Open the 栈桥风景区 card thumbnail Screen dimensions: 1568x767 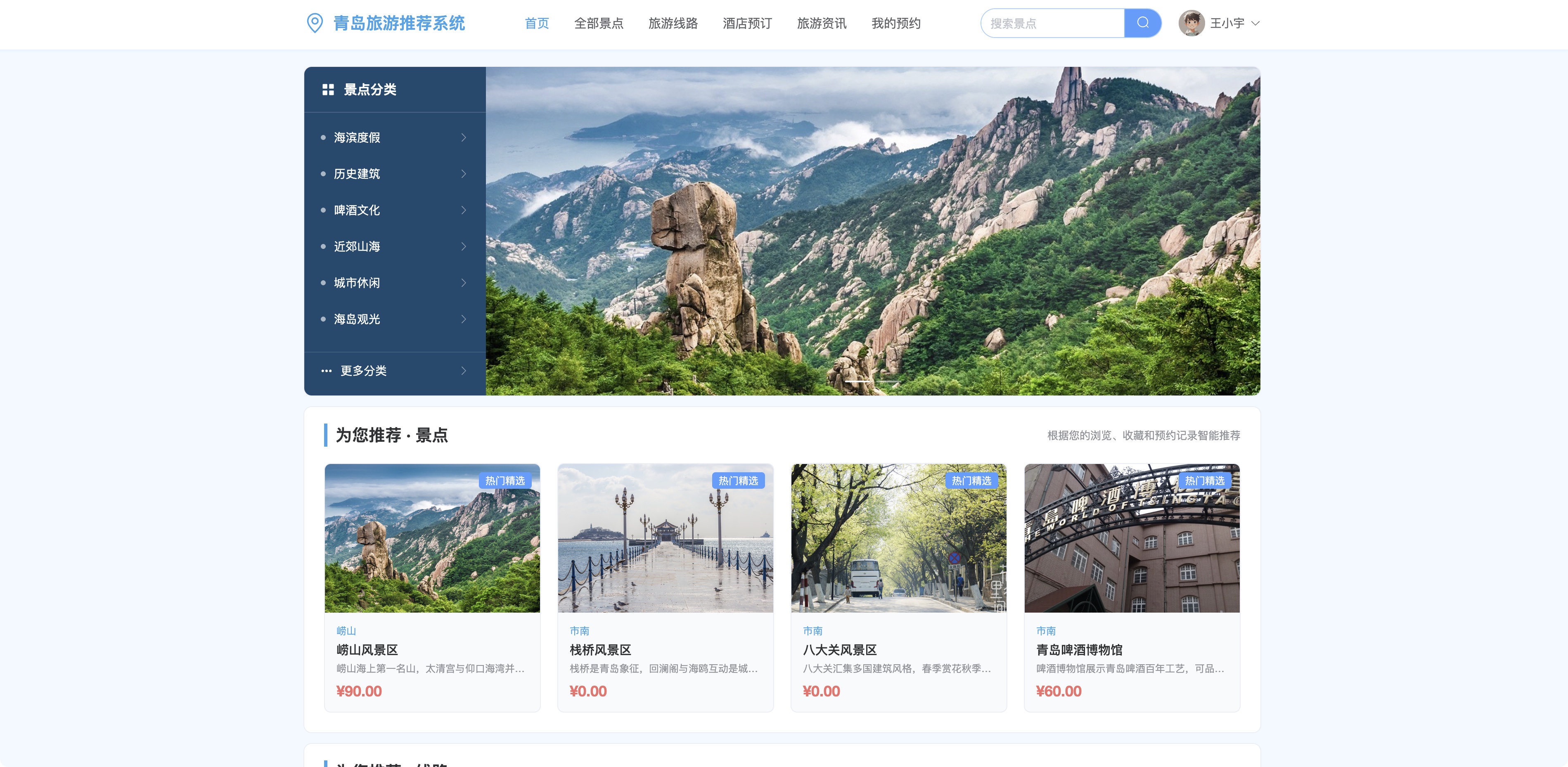click(665, 538)
